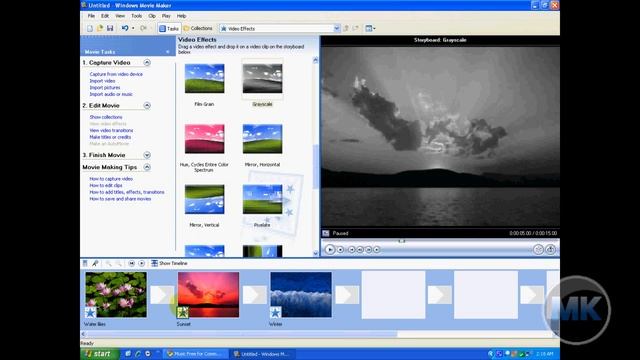
Task: Click the effect star on Water lilies clip
Action: coord(90,313)
